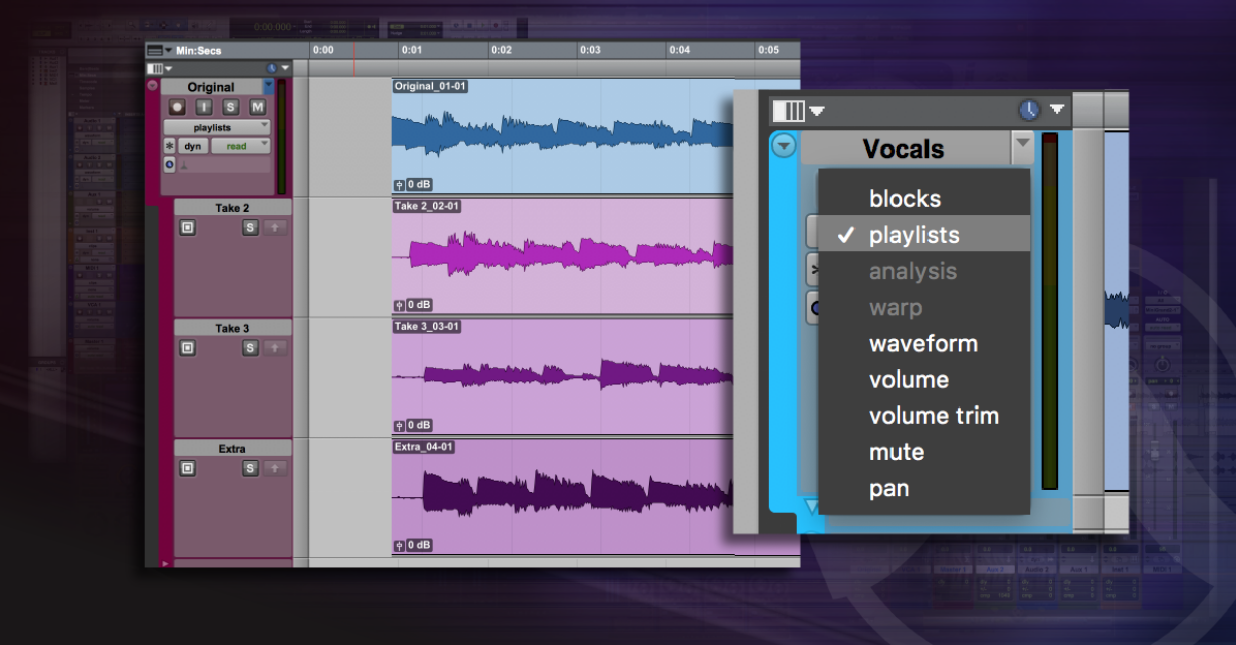Open the track list column view menu arrow
The width and height of the screenshot is (1236, 645).
[x=168, y=69]
